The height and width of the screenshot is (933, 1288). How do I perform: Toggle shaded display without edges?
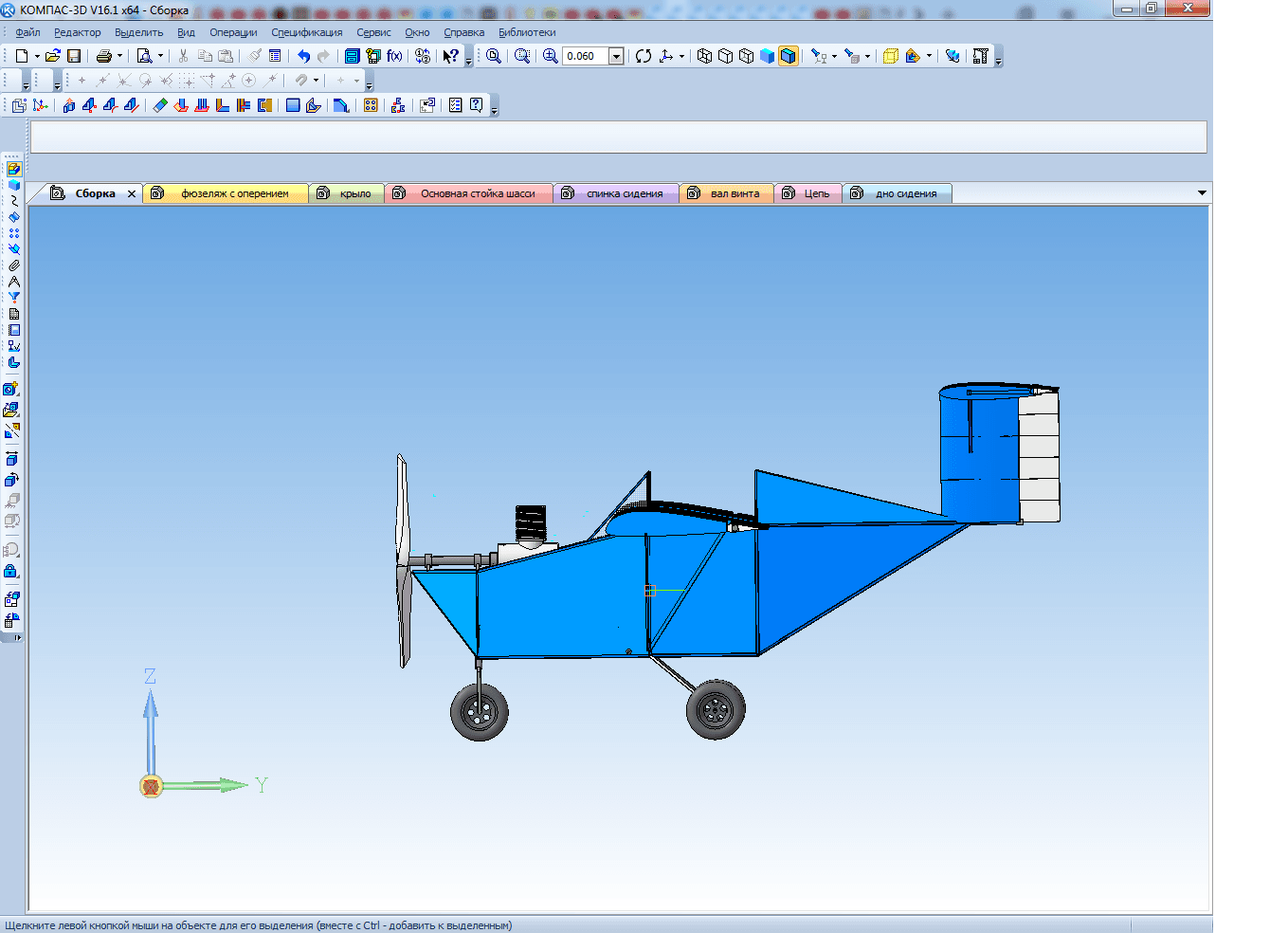[x=768, y=56]
